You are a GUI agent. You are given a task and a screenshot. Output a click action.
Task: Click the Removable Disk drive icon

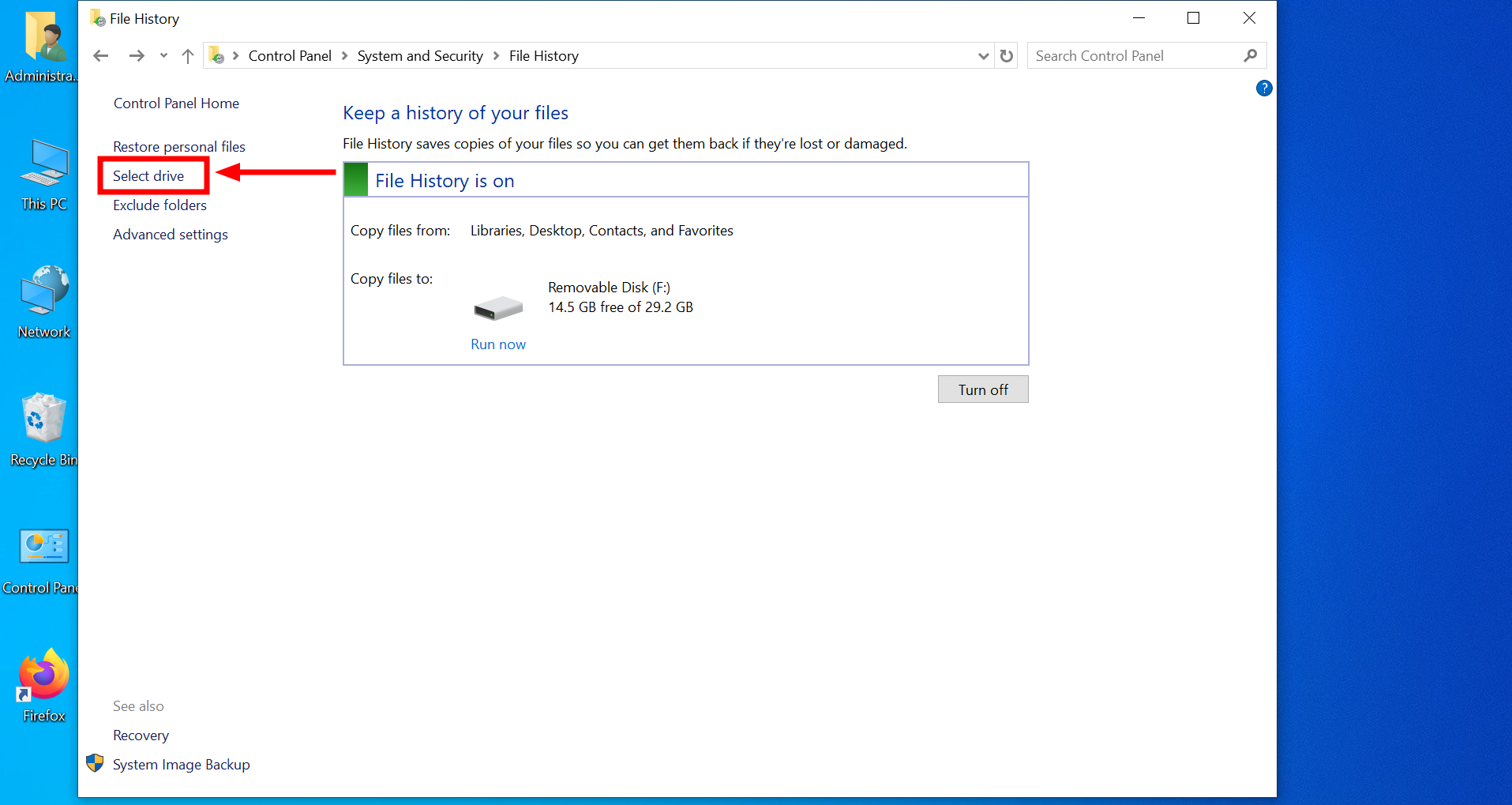(x=498, y=307)
